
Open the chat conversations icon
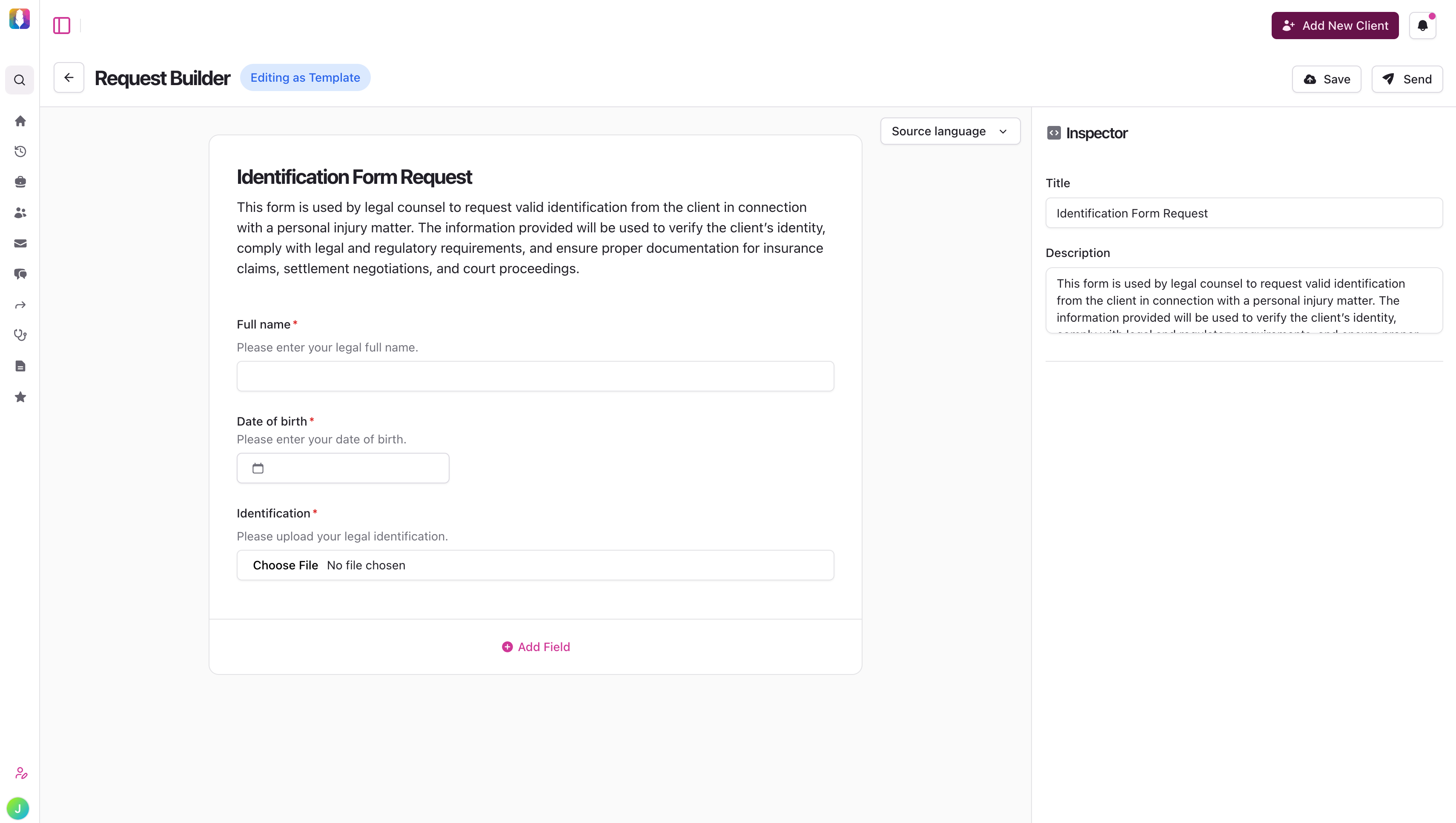pyautogui.click(x=20, y=274)
